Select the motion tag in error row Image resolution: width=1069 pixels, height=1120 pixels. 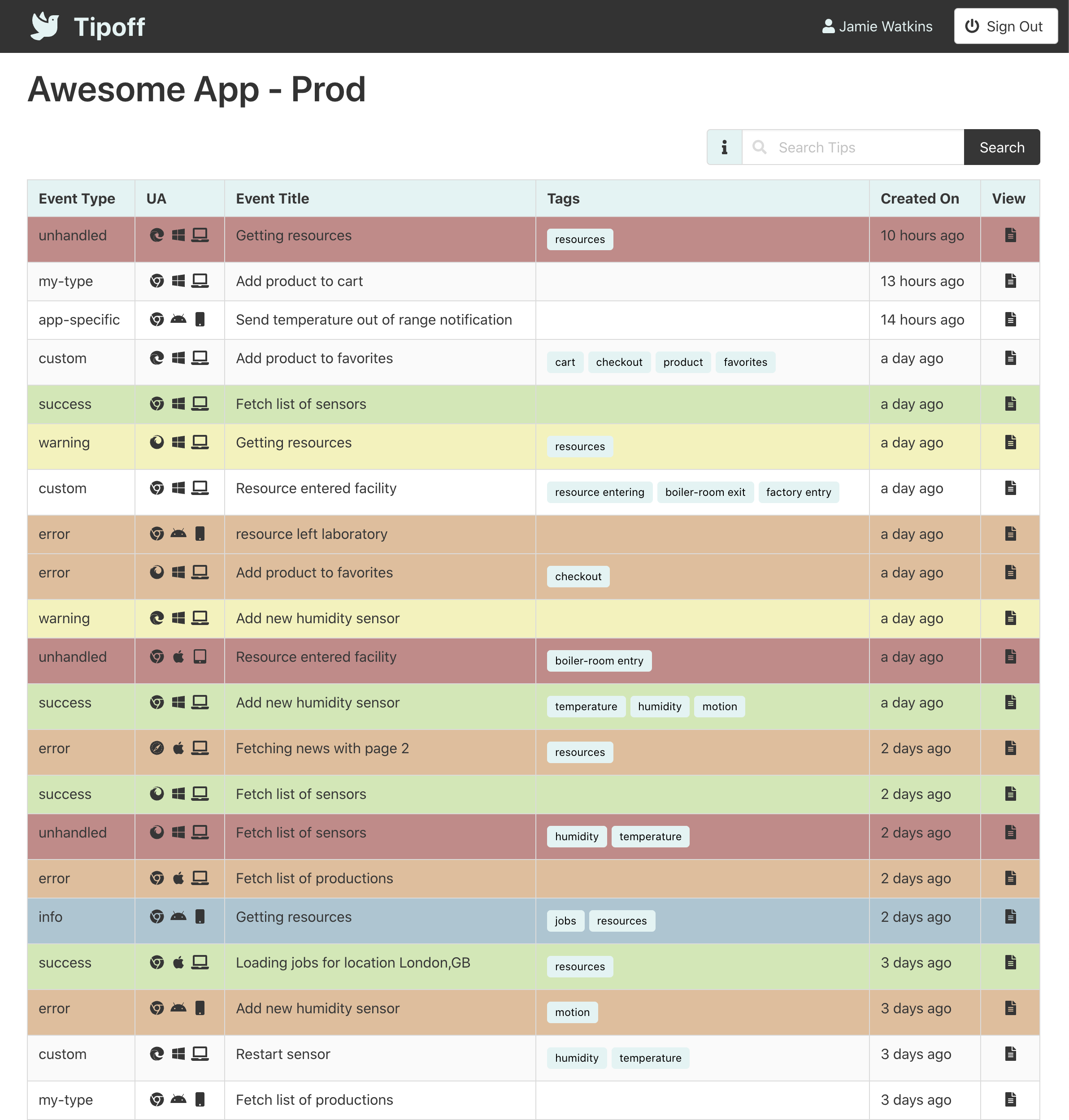click(x=572, y=1012)
